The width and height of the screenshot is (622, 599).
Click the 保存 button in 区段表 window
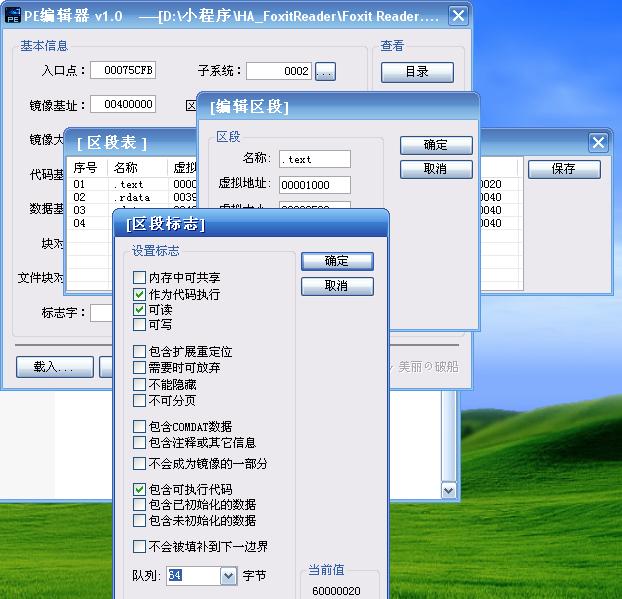pyautogui.click(x=564, y=169)
